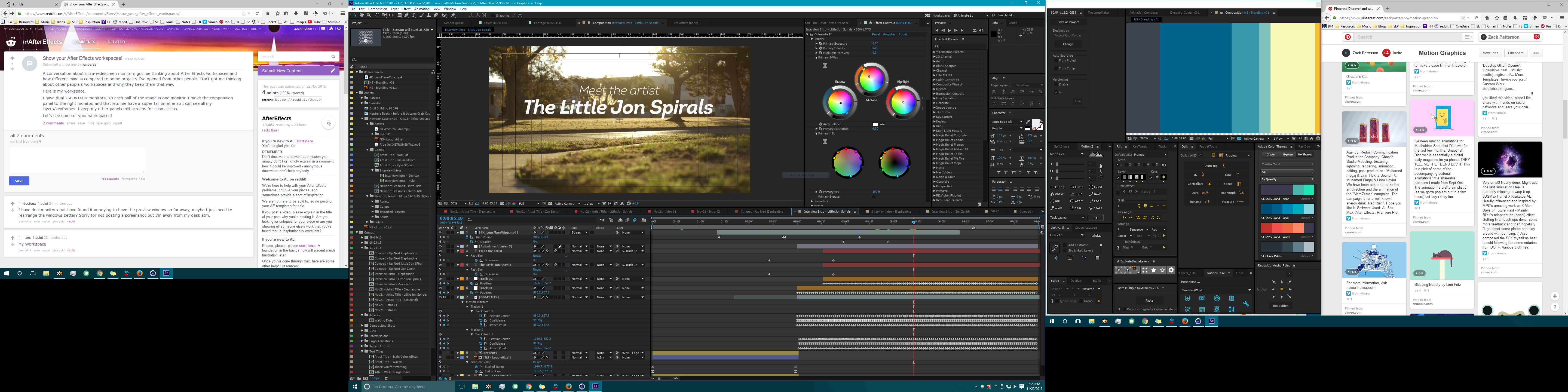Open the Effect menu in After Effects
Screen dimensions: 1568x392
[407, 9]
